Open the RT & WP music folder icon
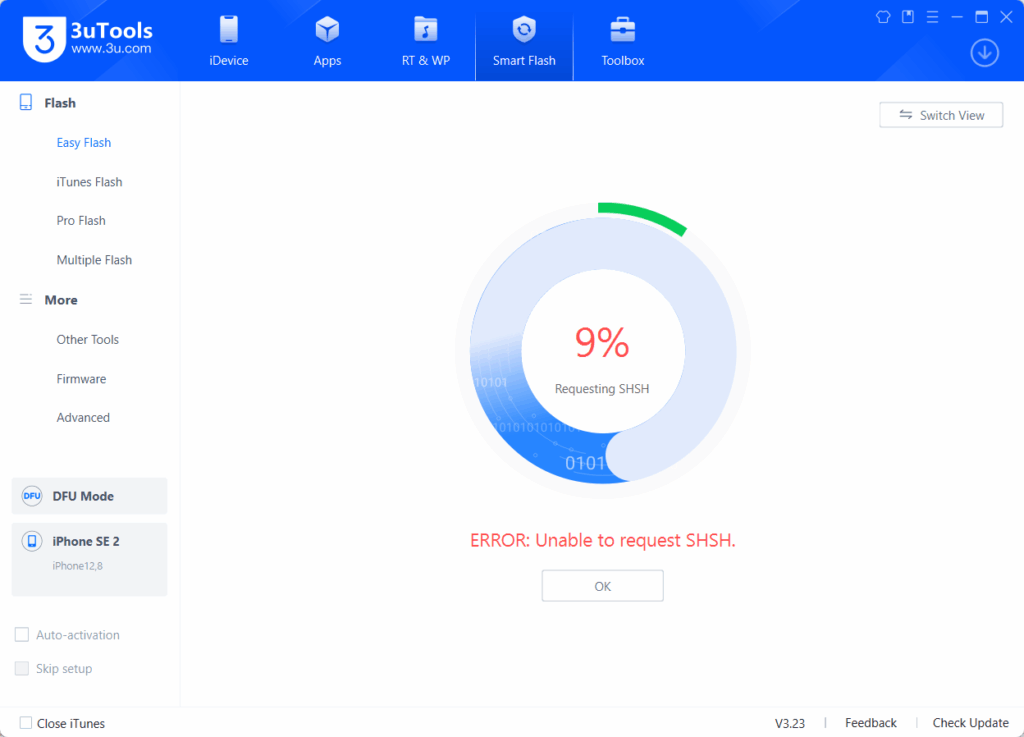The width and height of the screenshot is (1024, 737). click(x=426, y=29)
